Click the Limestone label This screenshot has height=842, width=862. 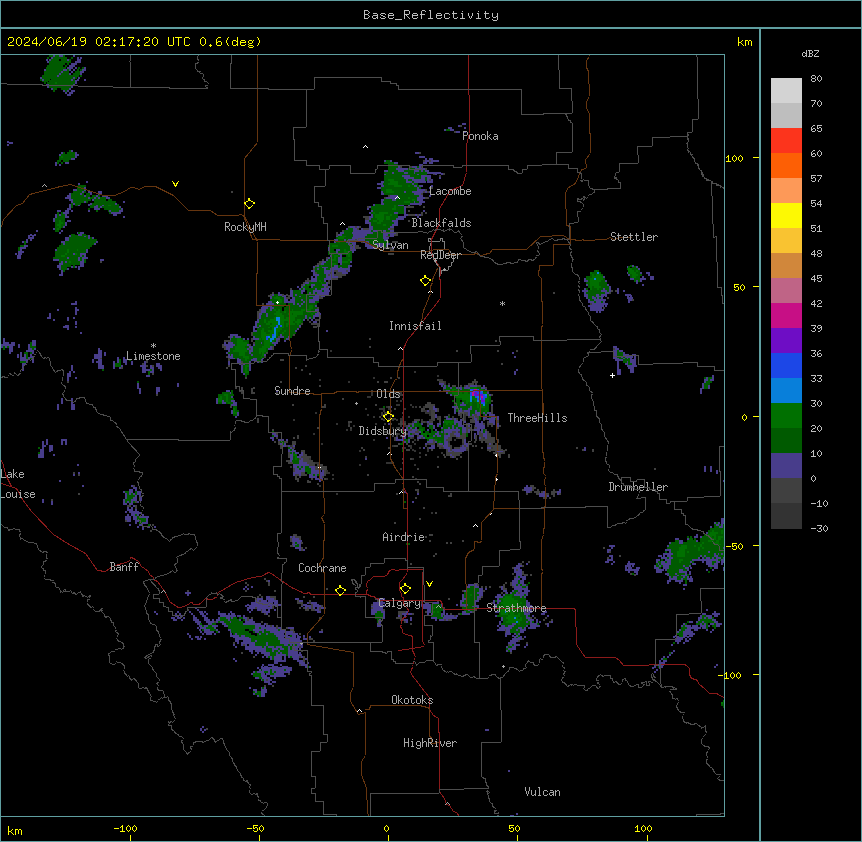(153, 356)
